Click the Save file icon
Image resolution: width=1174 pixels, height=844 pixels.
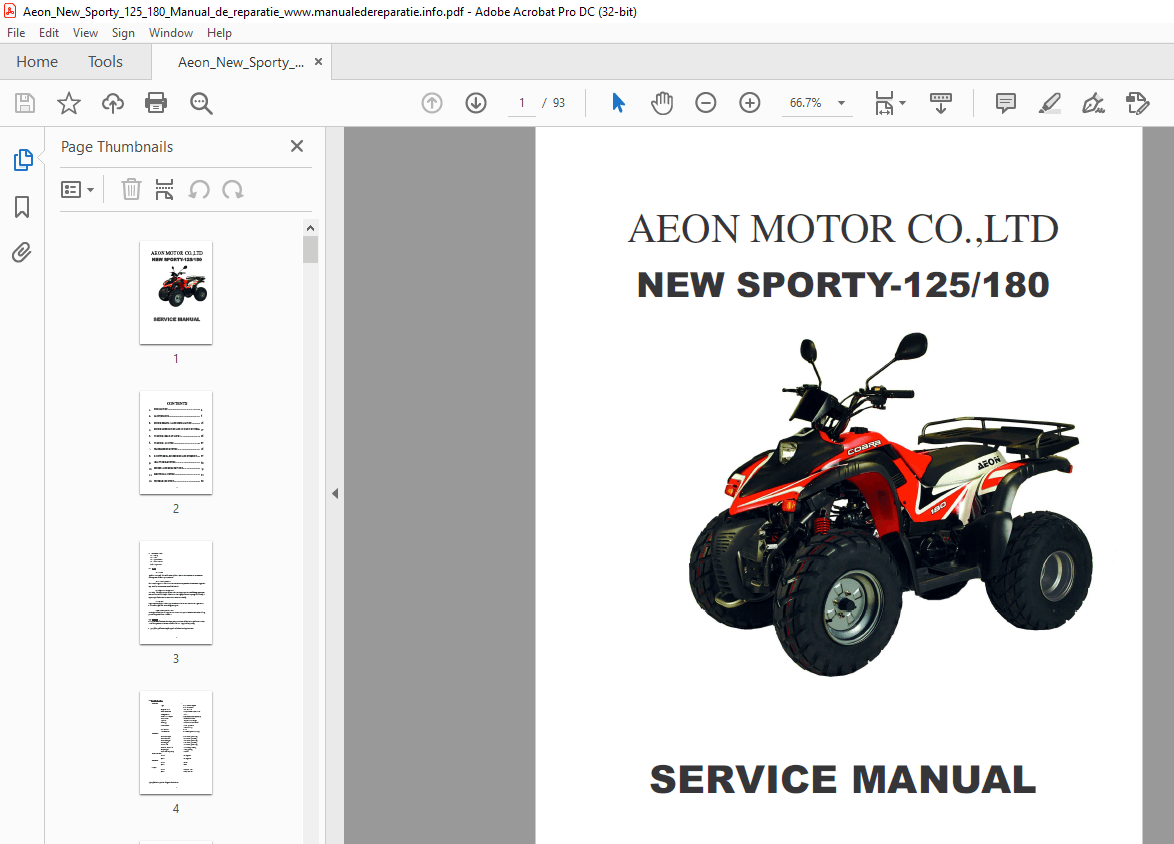[x=25, y=103]
